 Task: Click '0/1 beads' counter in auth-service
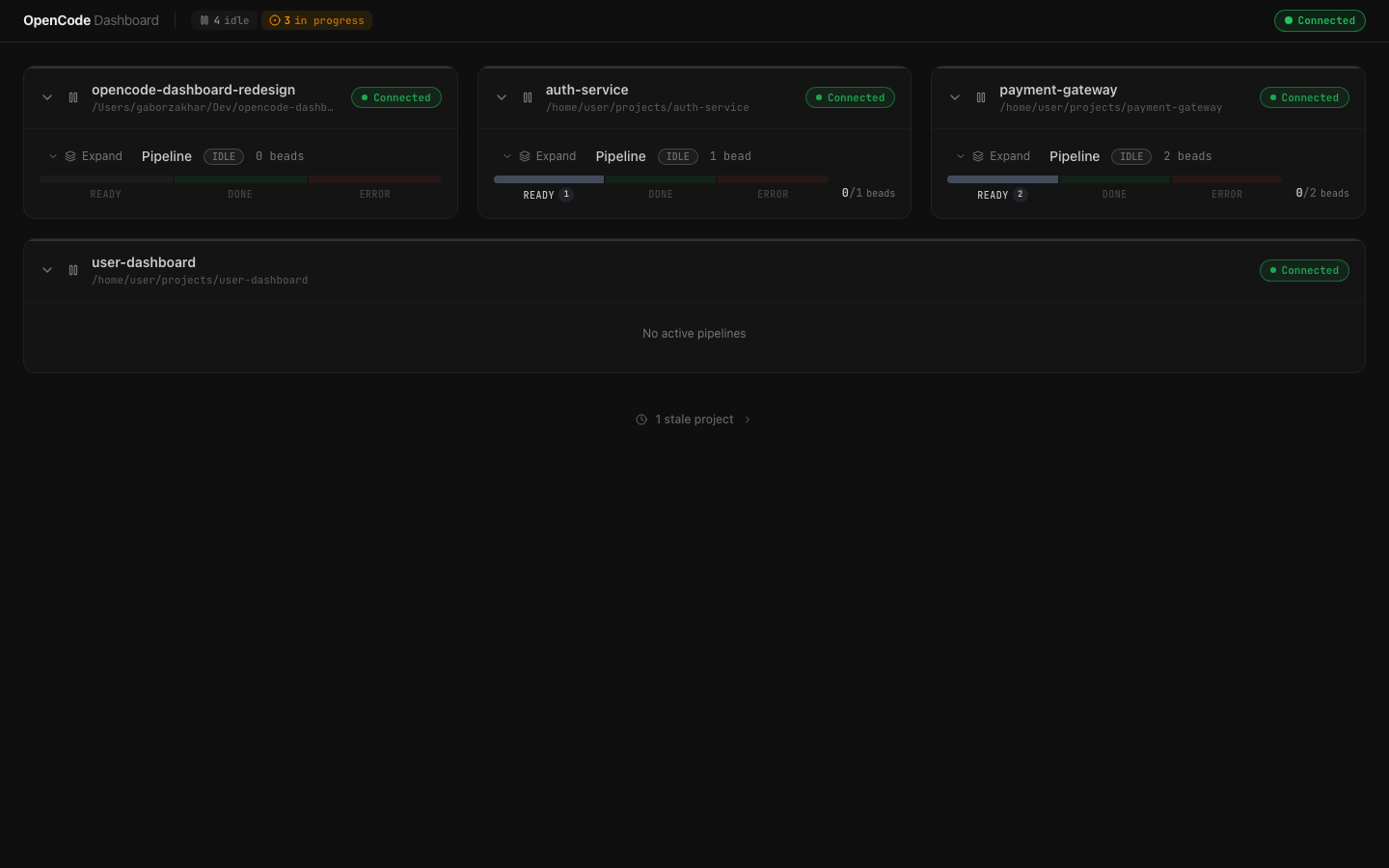[868, 193]
